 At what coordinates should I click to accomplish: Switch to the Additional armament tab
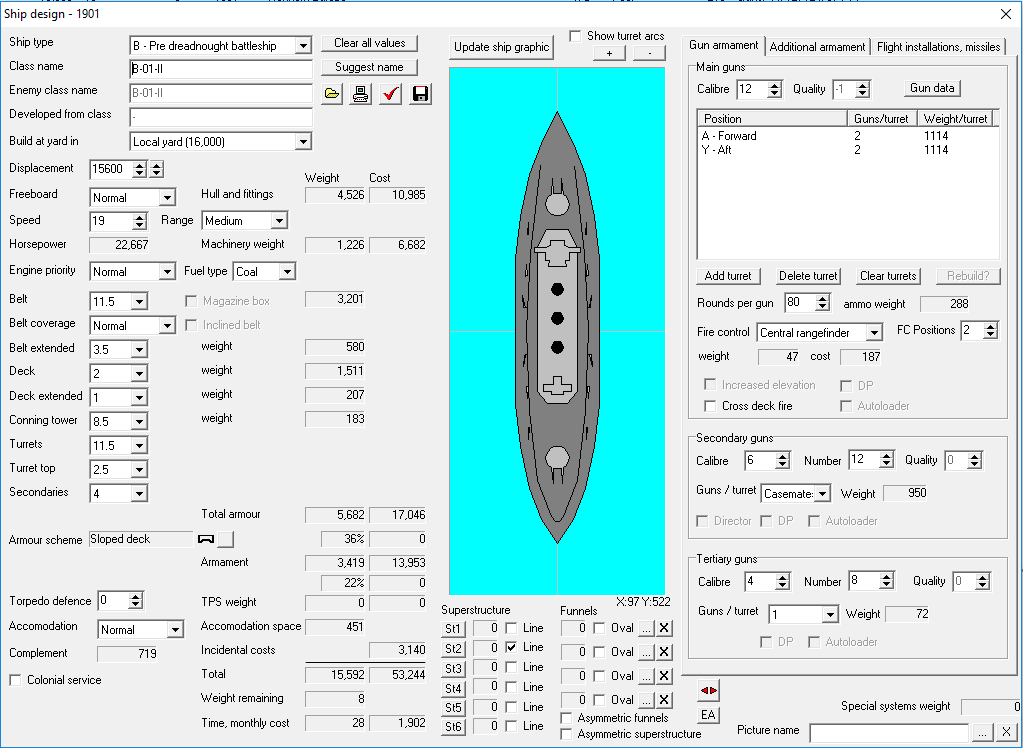[817, 47]
